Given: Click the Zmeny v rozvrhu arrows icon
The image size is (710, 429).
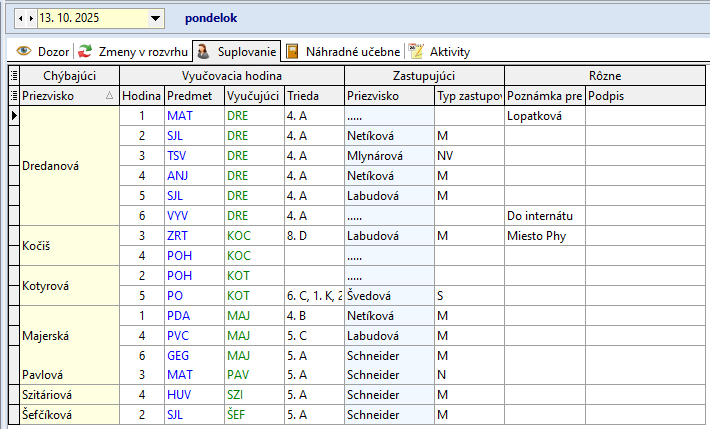Looking at the screenshot, I should (86, 51).
